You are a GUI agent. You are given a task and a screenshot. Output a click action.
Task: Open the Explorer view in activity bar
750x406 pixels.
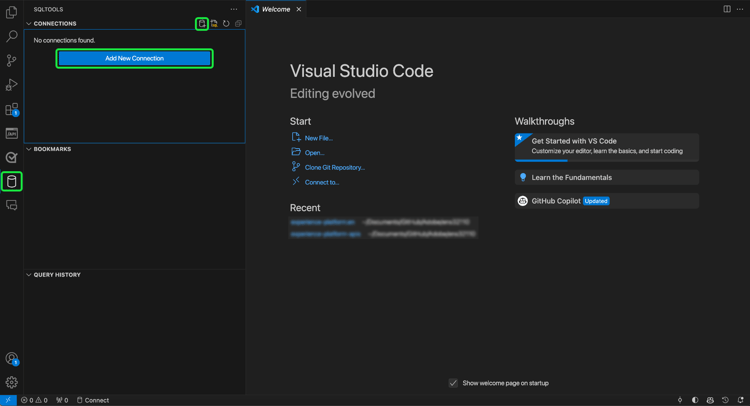click(12, 13)
